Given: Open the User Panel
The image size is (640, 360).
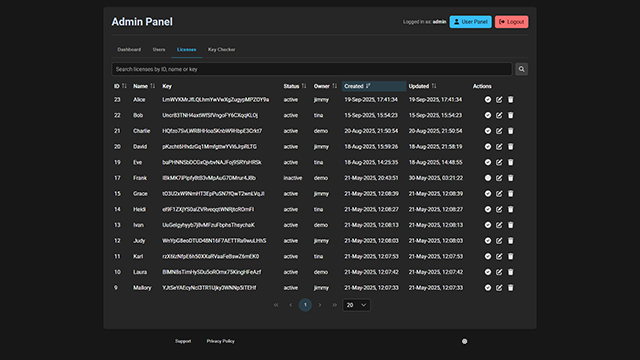Looking at the screenshot, I should 471,22.
